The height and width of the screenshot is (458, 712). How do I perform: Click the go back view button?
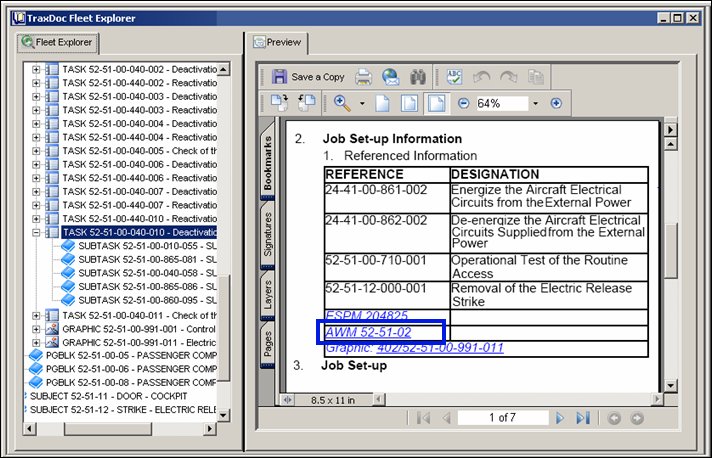(x=614, y=418)
